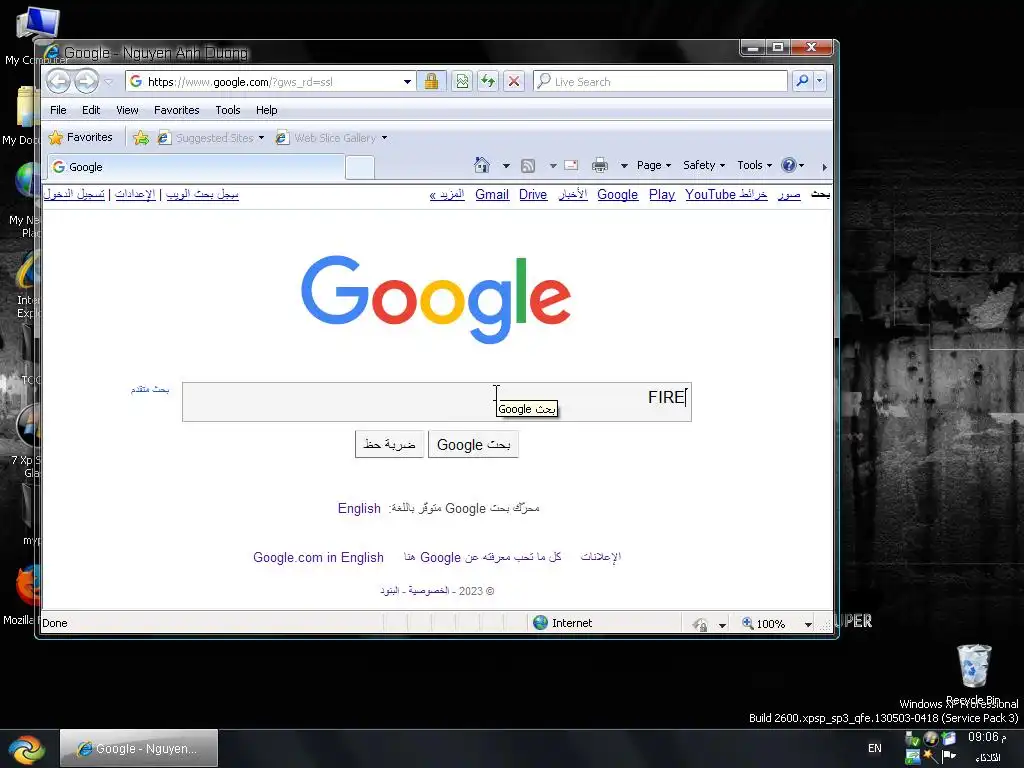Click the Print icon
Screen dimensions: 1024x768
click(600, 166)
